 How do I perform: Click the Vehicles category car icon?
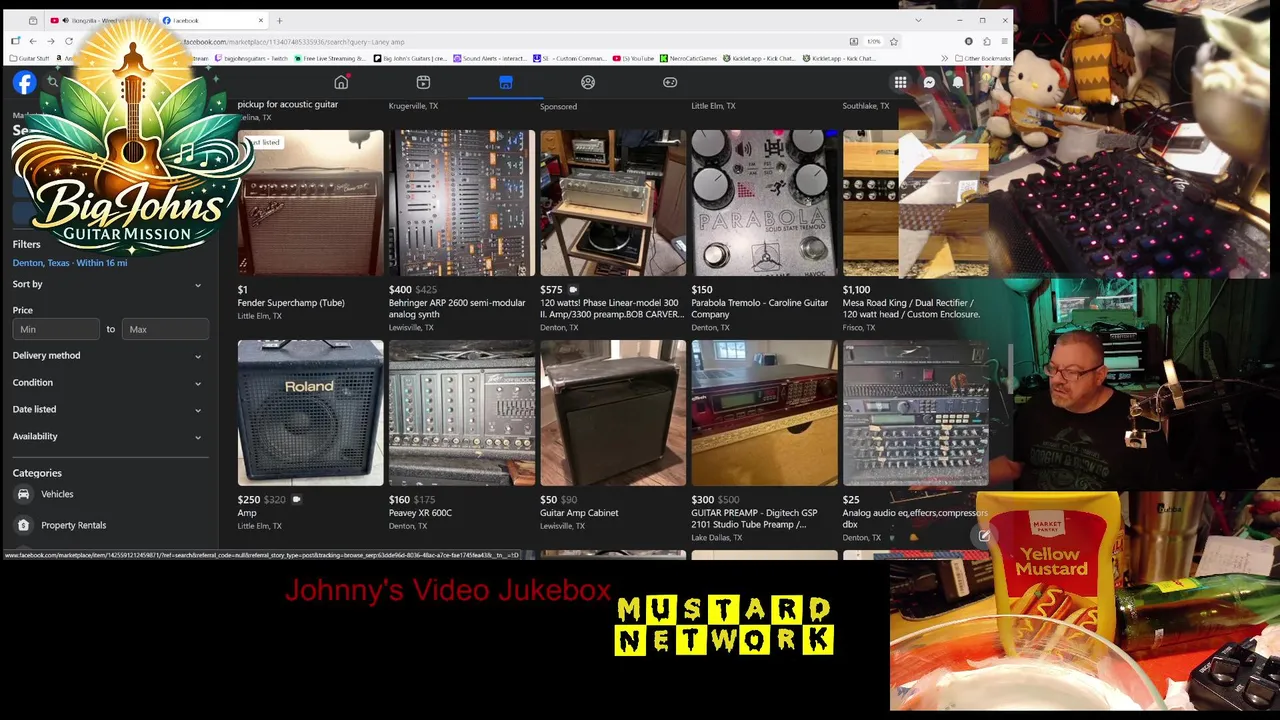pyautogui.click(x=24, y=494)
